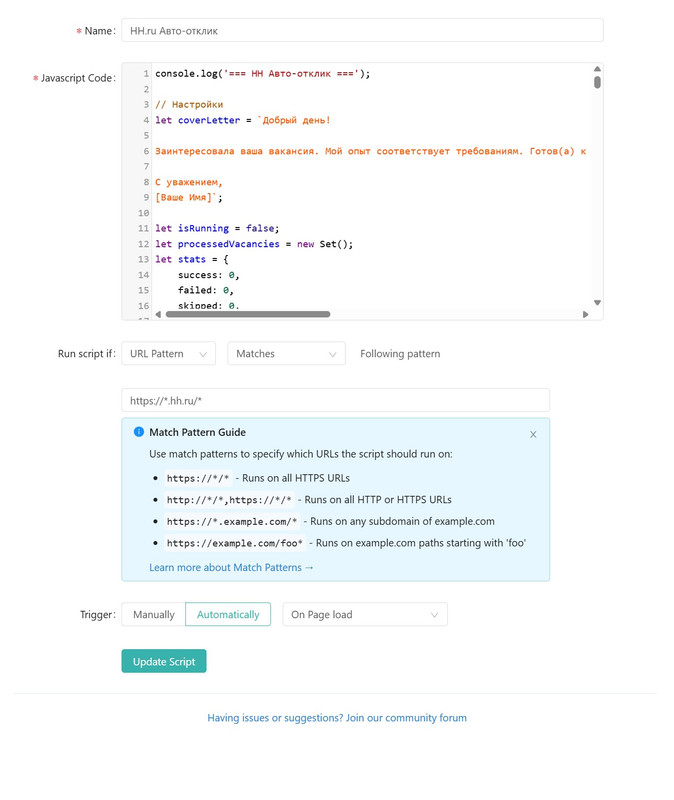The image size is (674, 800).
Task: Click the '// Настройки' comment line
Action: click(189, 105)
